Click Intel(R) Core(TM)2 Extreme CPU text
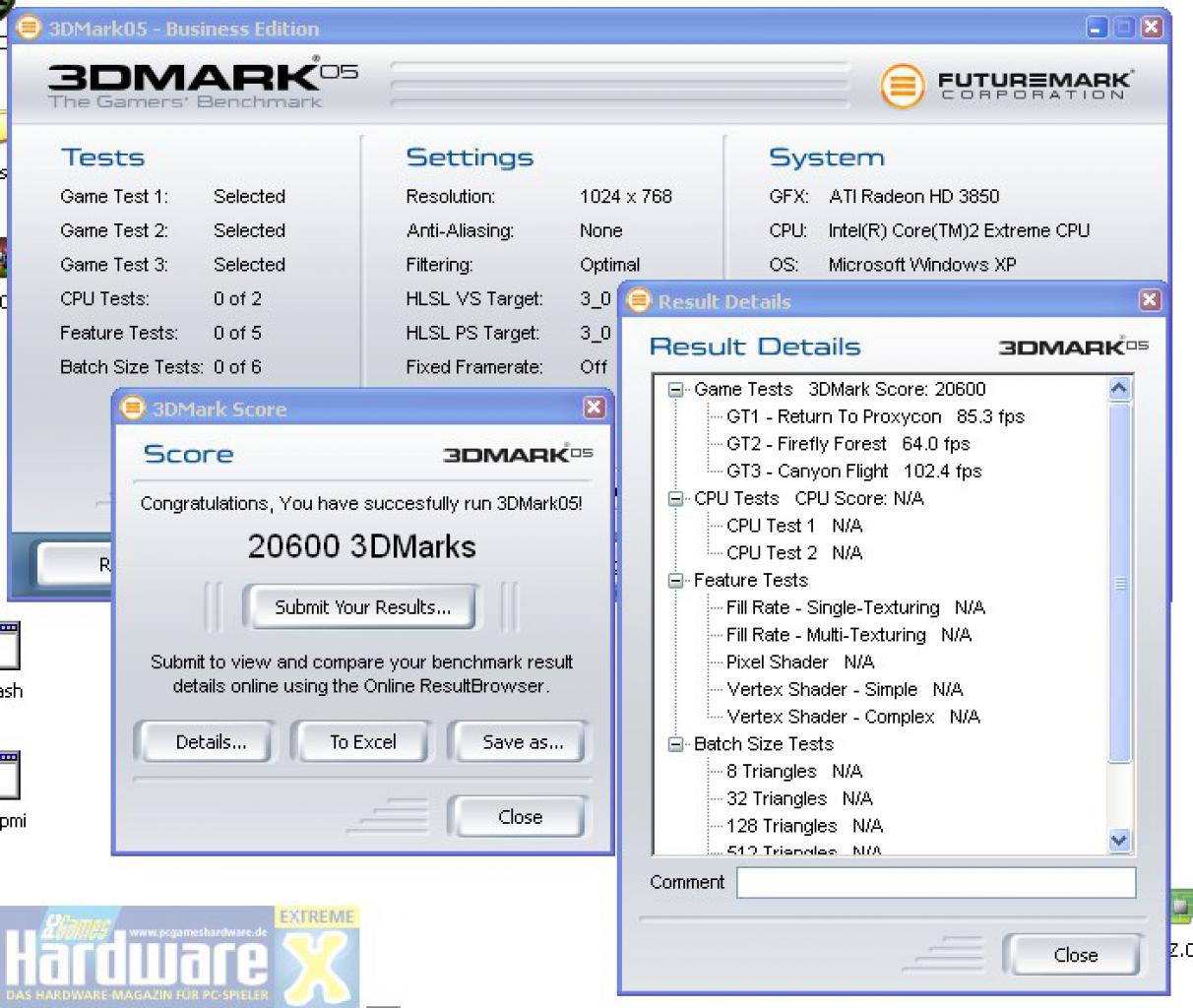Viewport: 1193px width, 1008px height. 959,230
